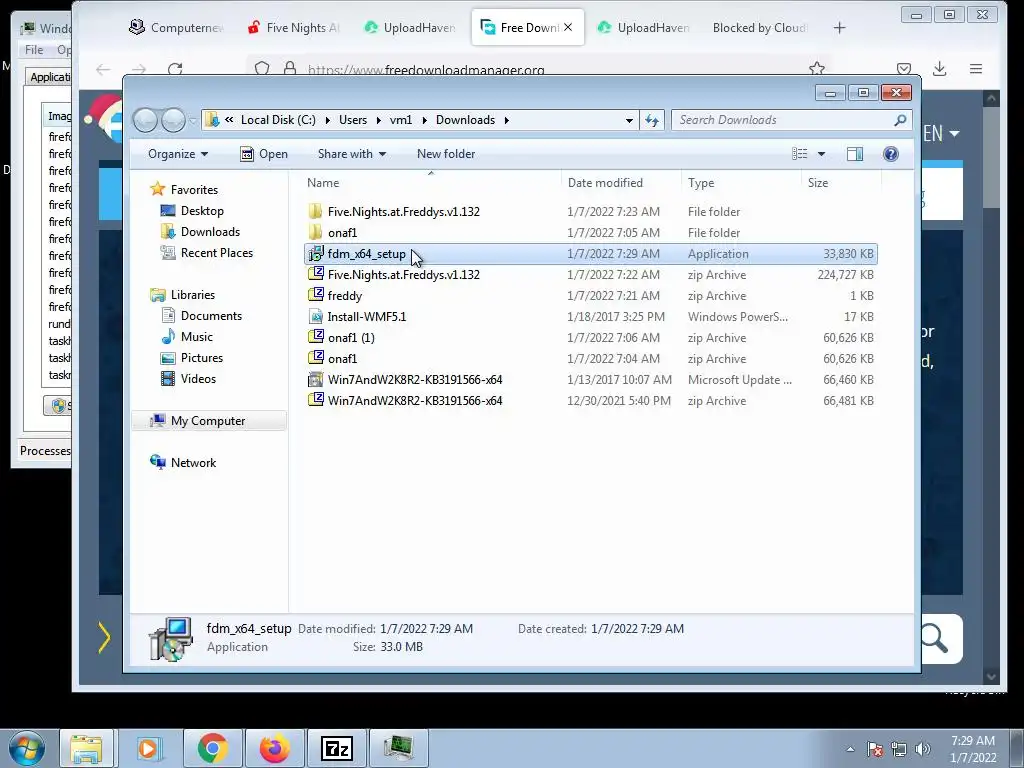Viewport: 1024px width, 768px height.
Task: Open the Videos library
Action: pos(198,379)
